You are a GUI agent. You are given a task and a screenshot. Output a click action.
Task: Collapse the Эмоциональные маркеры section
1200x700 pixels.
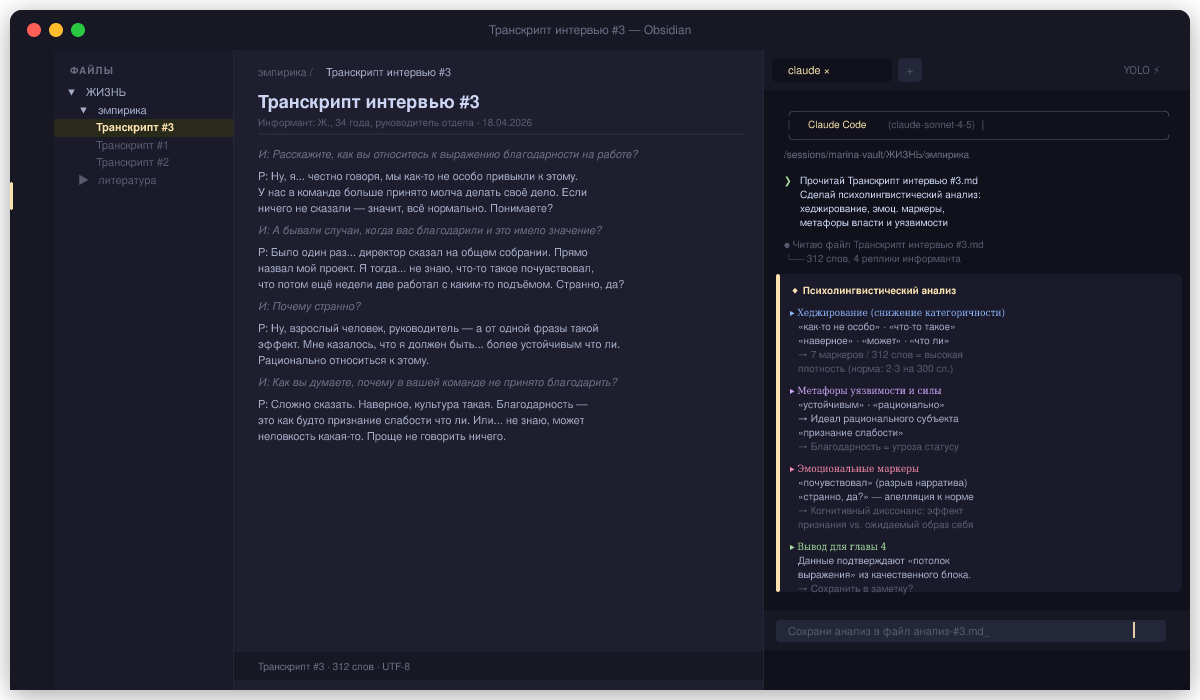tap(792, 468)
